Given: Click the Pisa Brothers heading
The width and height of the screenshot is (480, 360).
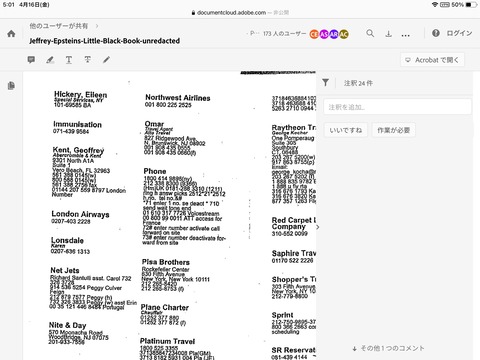Looking at the screenshot, I should 166,262.
